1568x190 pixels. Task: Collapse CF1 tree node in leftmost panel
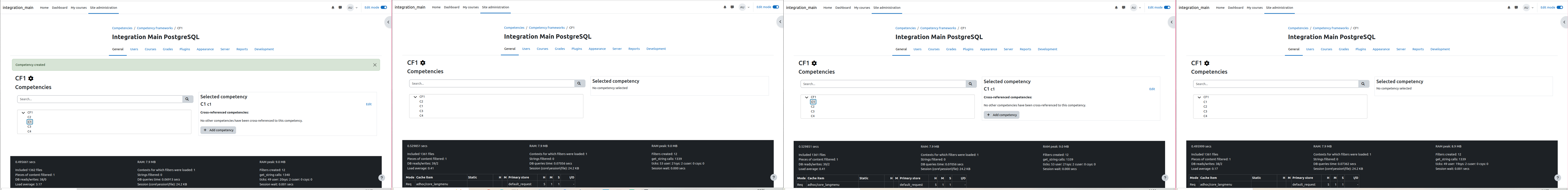pos(23,113)
